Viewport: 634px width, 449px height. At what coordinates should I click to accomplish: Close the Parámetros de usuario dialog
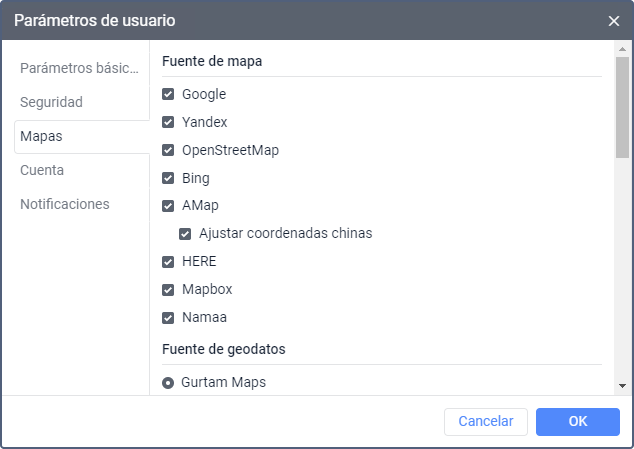click(614, 20)
